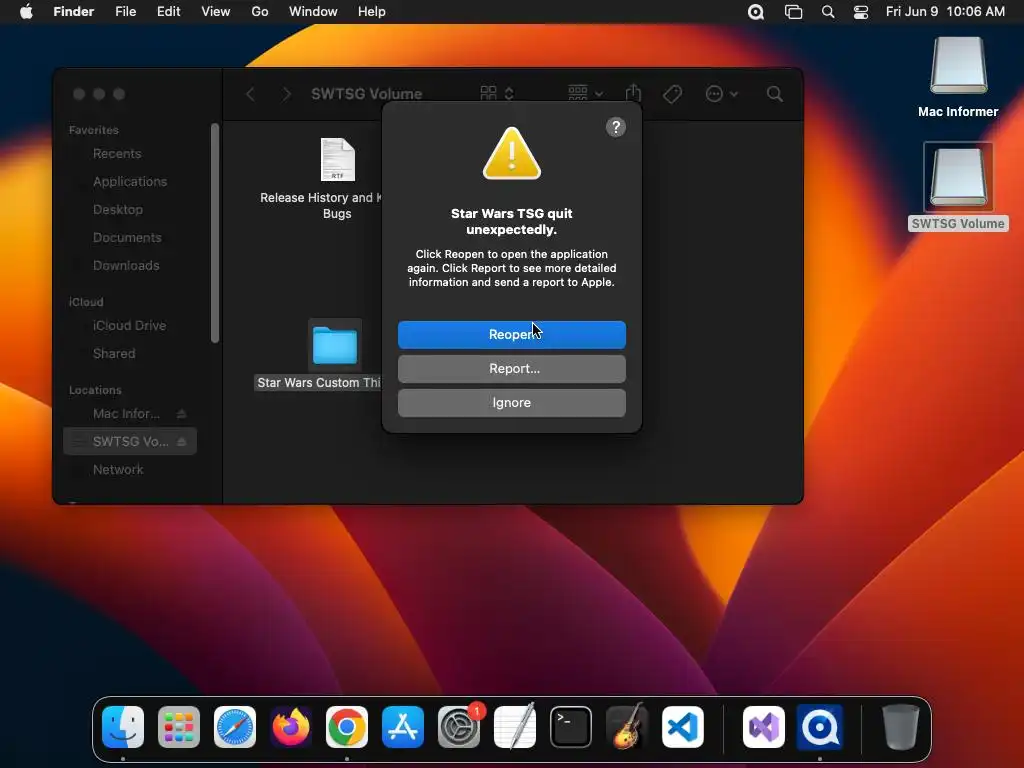Click the Report... button
This screenshot has width=1024, height=768.
[x=511, y=368]
